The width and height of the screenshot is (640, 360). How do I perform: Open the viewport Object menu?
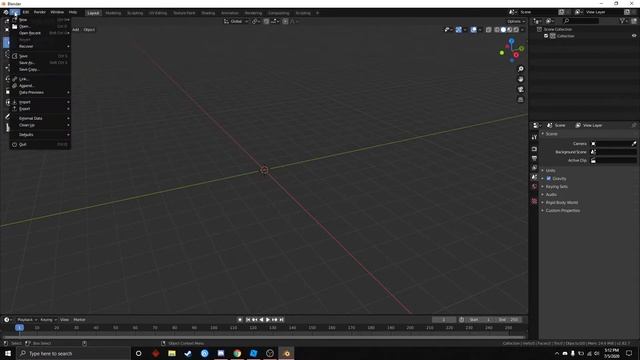[x=89, y=30]
